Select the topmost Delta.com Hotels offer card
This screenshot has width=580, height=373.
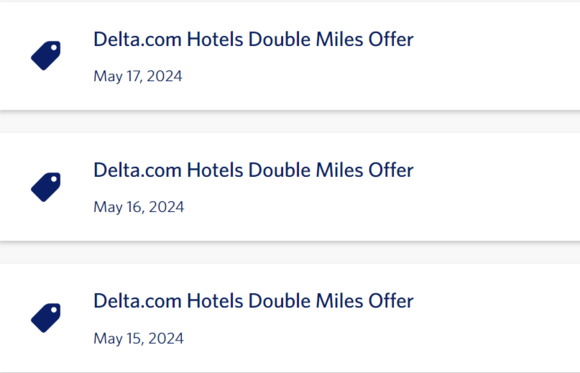click(290, 56)
